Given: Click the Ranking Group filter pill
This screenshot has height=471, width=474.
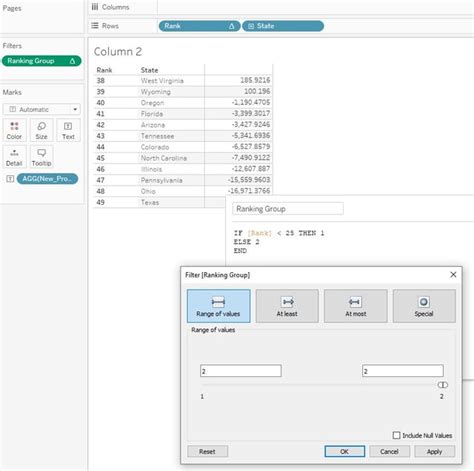Looking at the screenshot, I should (x=42, y=61).
